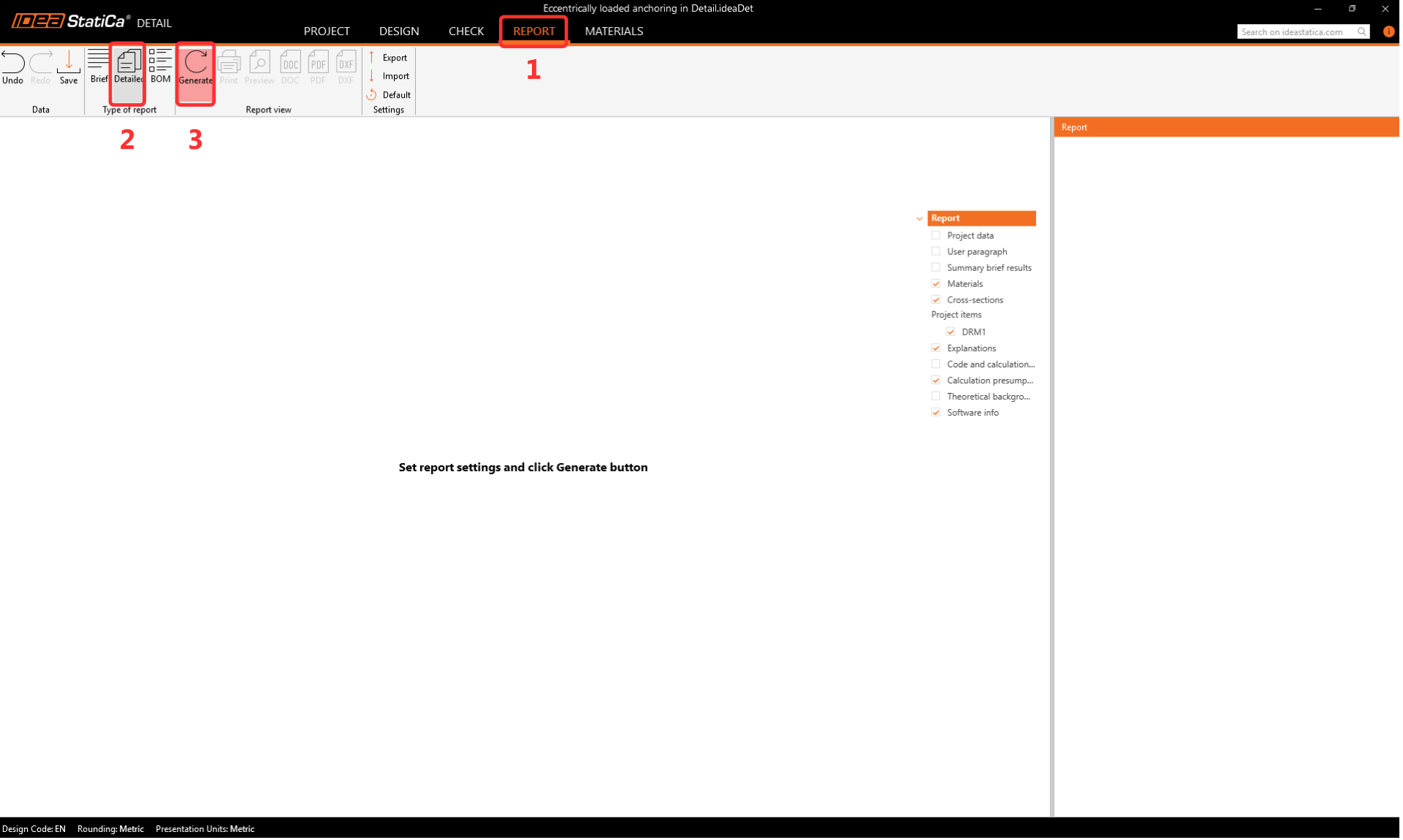
Task: Click Import in Settings
Action: [x=395, y=76]
